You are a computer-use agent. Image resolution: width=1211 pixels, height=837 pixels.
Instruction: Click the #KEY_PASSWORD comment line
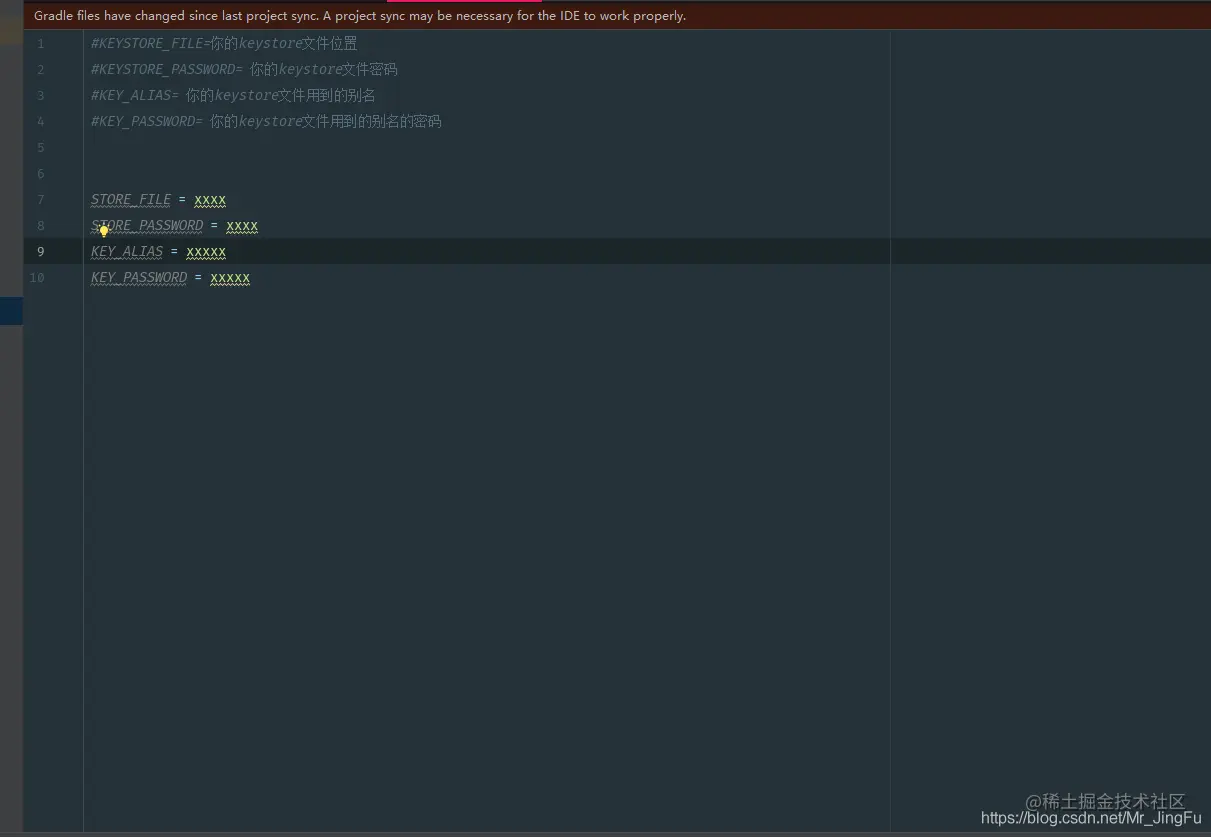click(266, 122)
